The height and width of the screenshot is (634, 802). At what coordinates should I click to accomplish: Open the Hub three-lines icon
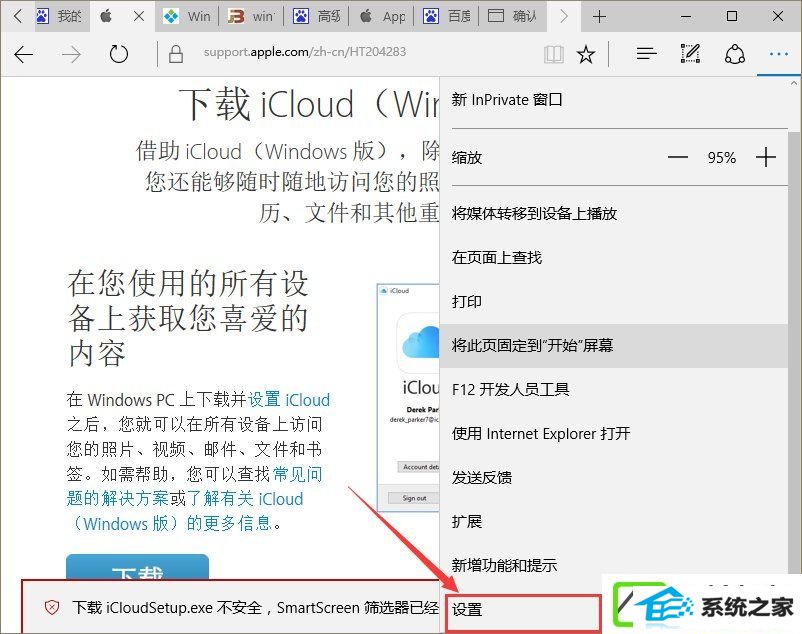pos(647,54)
